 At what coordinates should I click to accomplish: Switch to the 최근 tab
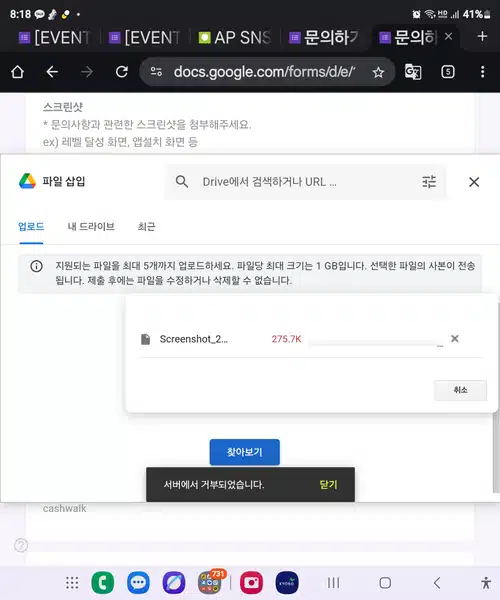tap(146, 227)
